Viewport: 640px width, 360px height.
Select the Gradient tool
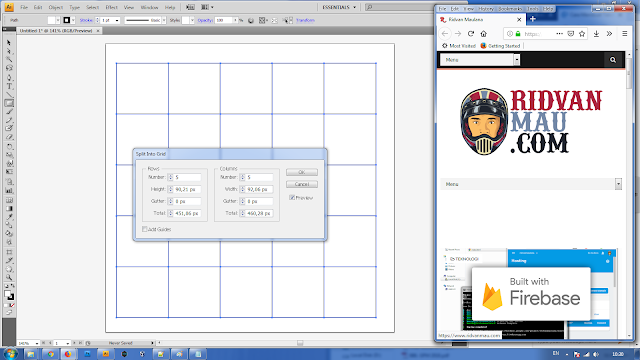9,208
